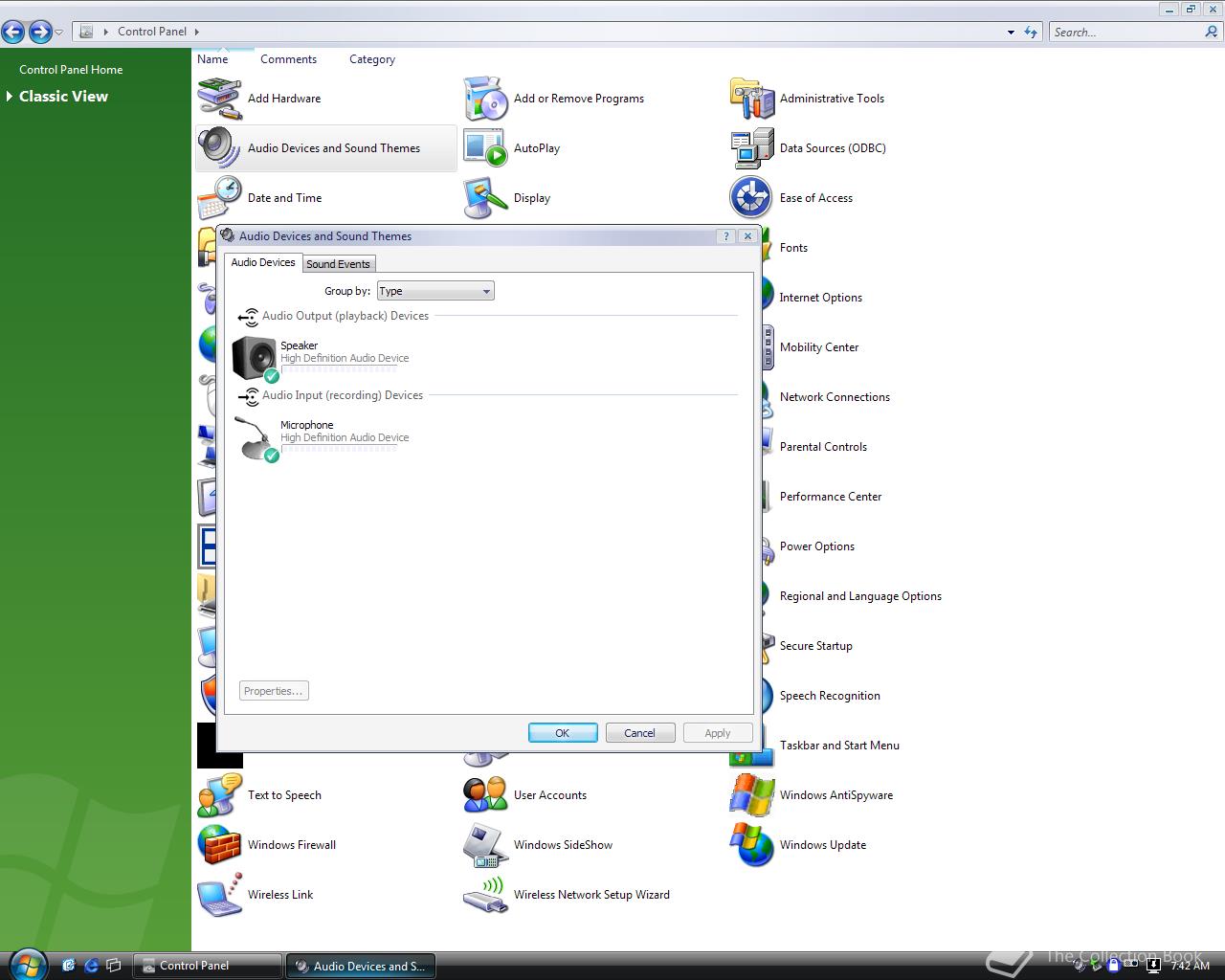This screenshot has width=1225, height=980.
Task: Switch to the Sound Events tab
Action: click(x=338, y=264)
